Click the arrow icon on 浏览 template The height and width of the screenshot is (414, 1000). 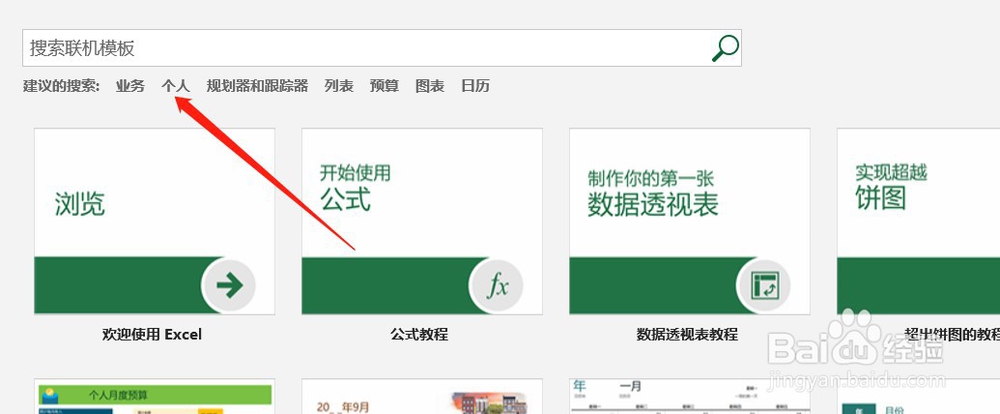[x=229, y=286]
